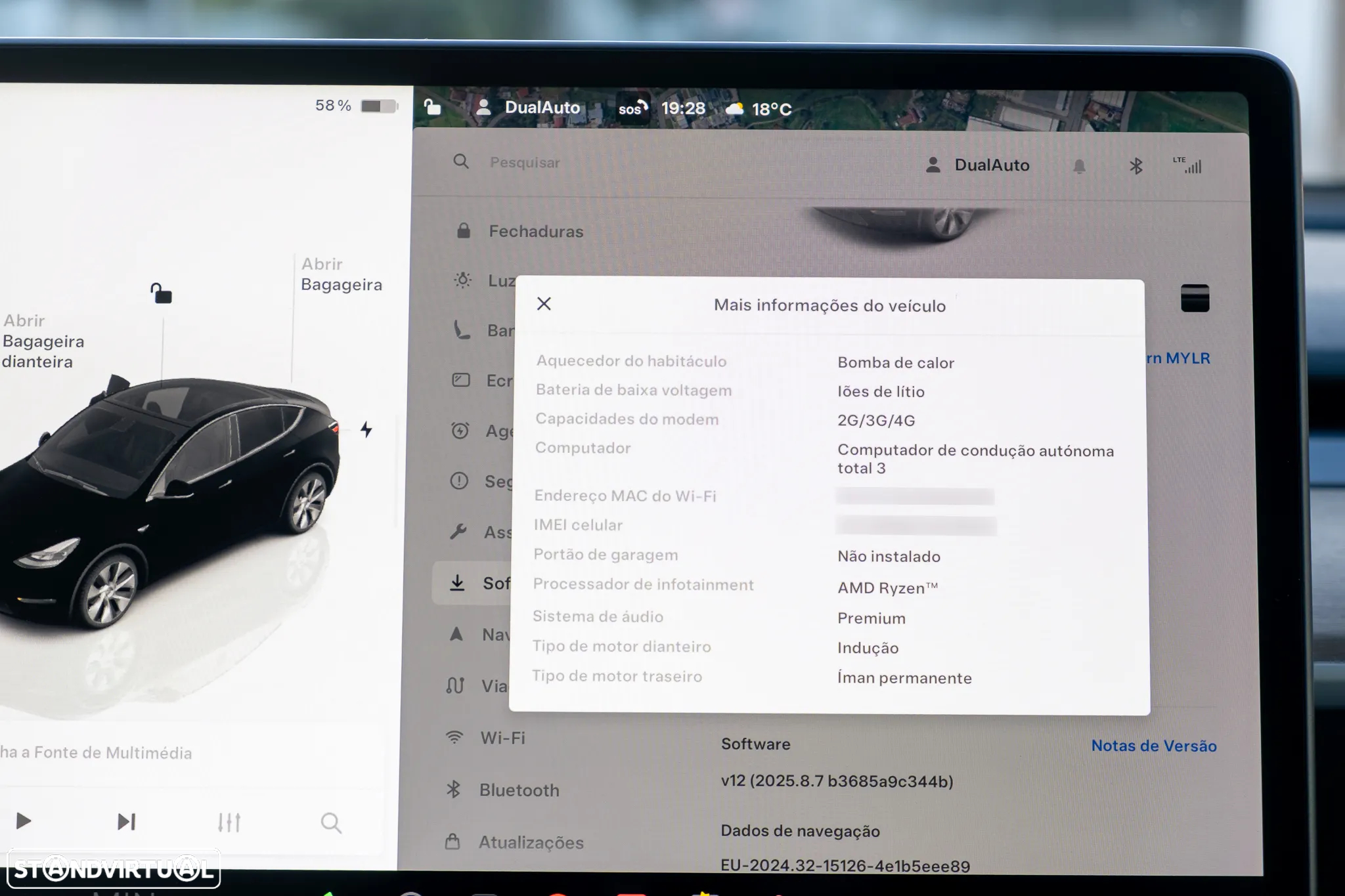This screenshot has width=1345, height=896.
Task: Tap the Mais informações do veículo title
Action: [830, 306]
